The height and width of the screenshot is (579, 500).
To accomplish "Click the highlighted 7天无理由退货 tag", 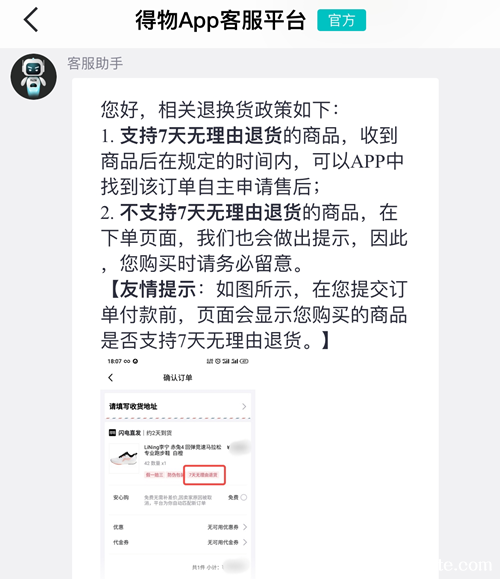I will 204,475.
